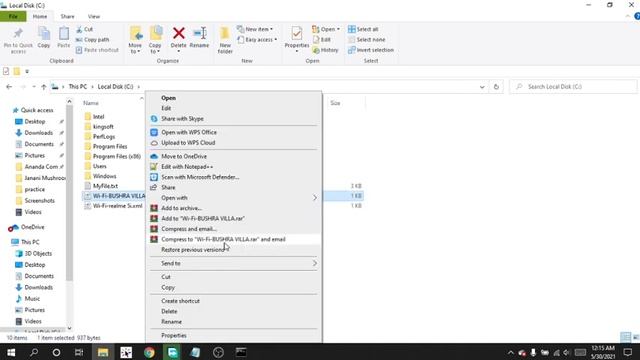Click the Search Local Disk (C:) box
The width and height of the screenshot is (640, 360).
pyautogui.click(x=573, y=87)
